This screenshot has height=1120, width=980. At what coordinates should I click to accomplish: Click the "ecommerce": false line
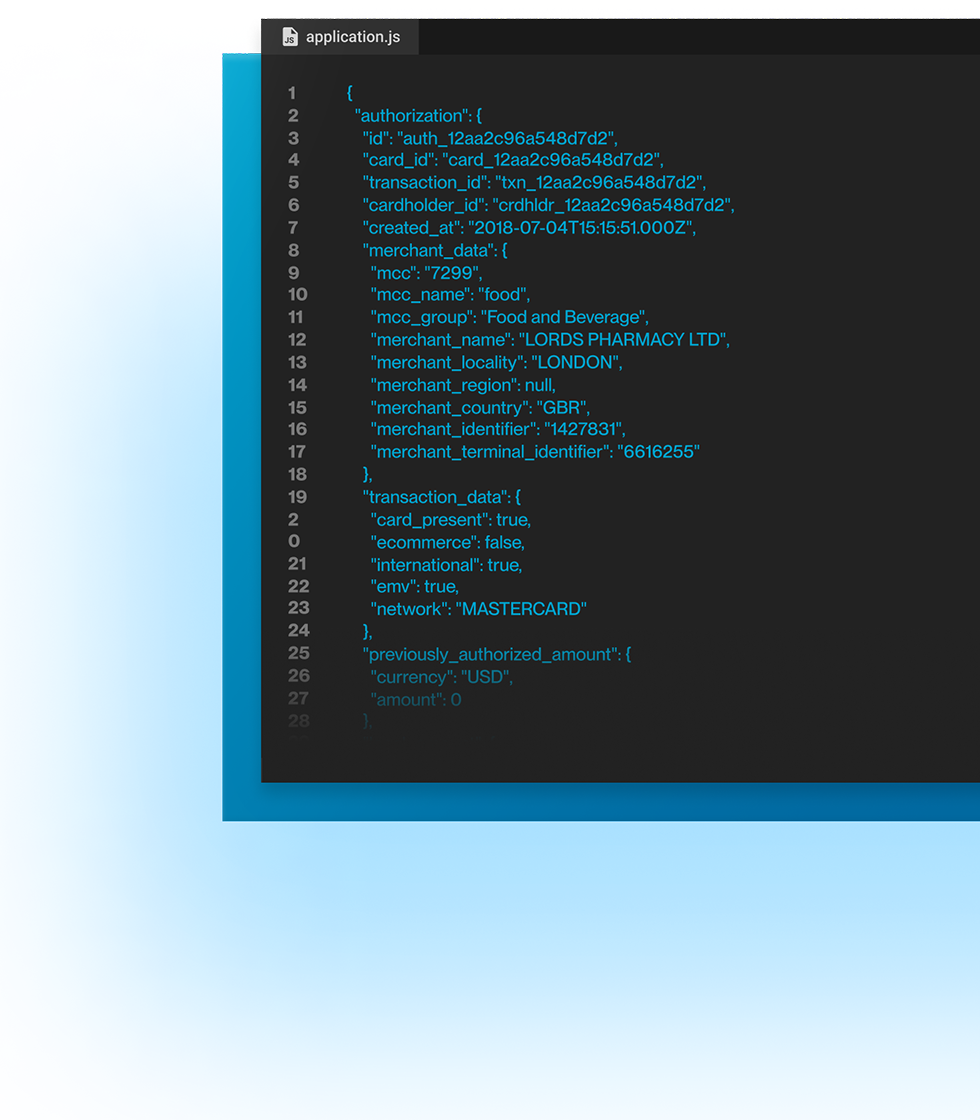(x=448, y=543)
